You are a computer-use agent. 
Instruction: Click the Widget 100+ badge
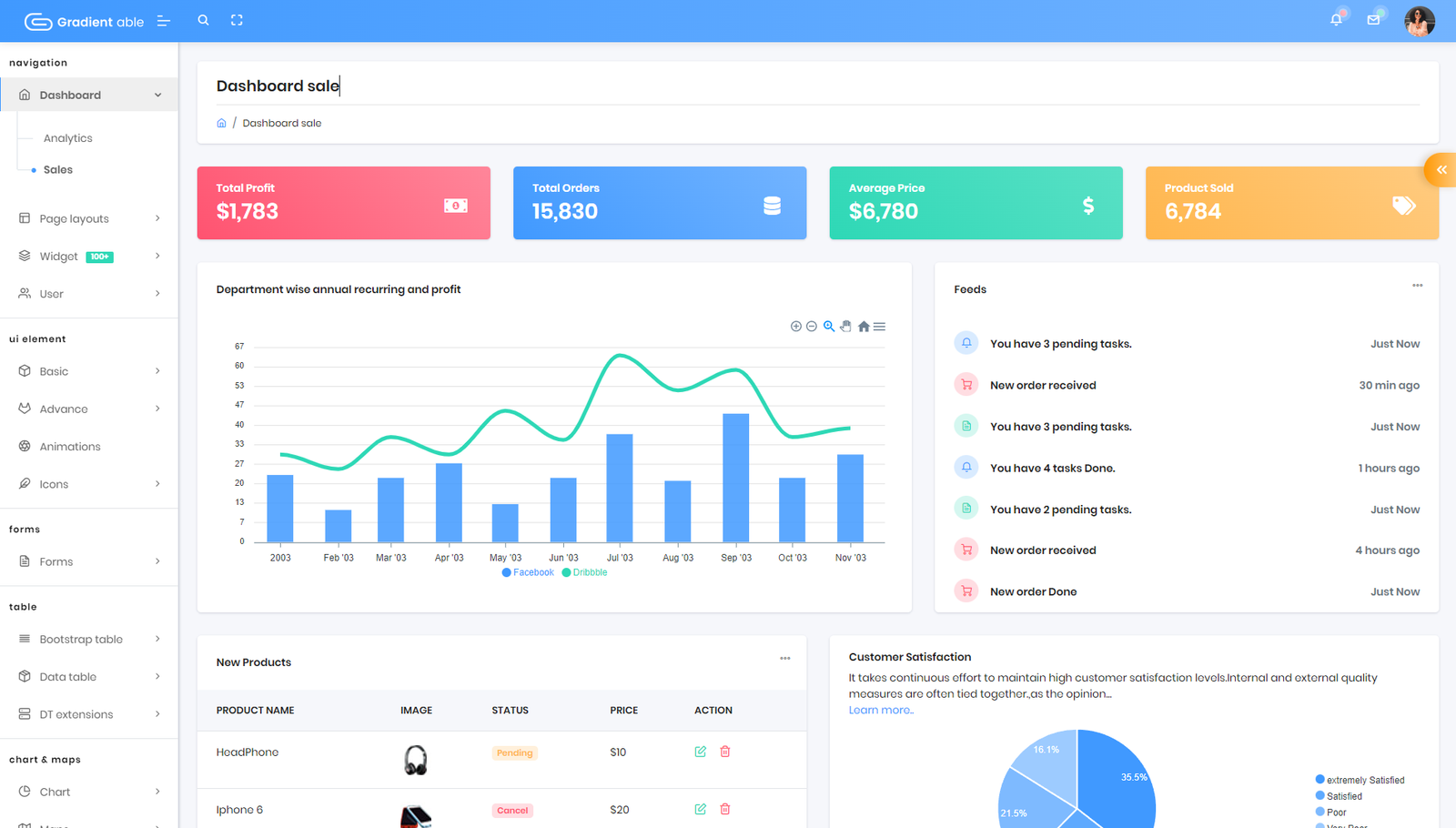[x=99, y=257]
